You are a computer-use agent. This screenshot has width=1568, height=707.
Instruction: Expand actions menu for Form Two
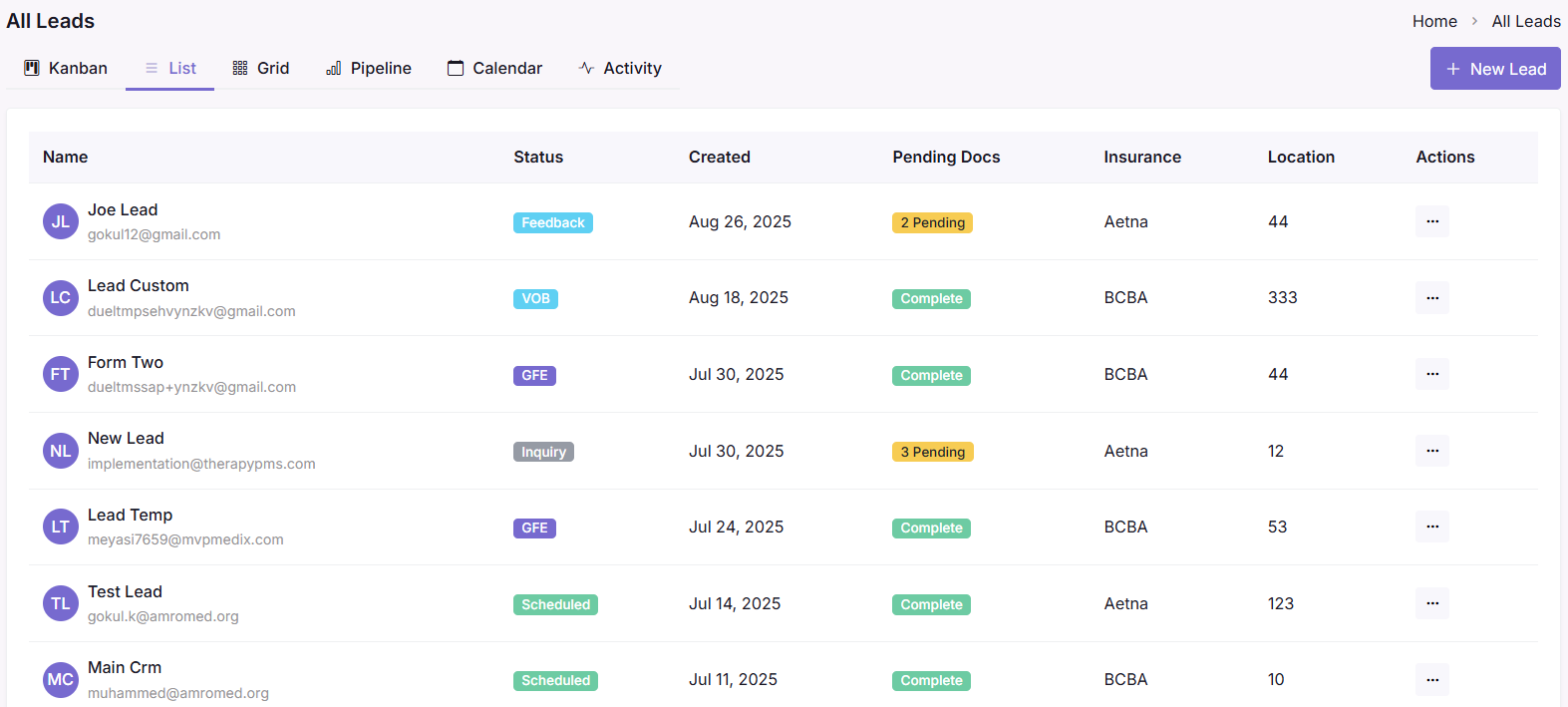tap(1432, 374)
